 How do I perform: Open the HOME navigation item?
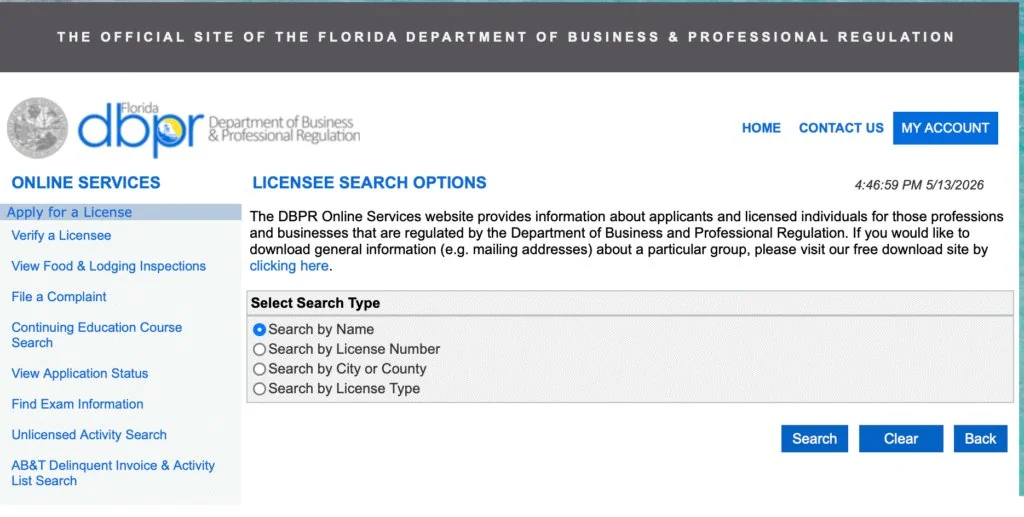click(761, 128)
